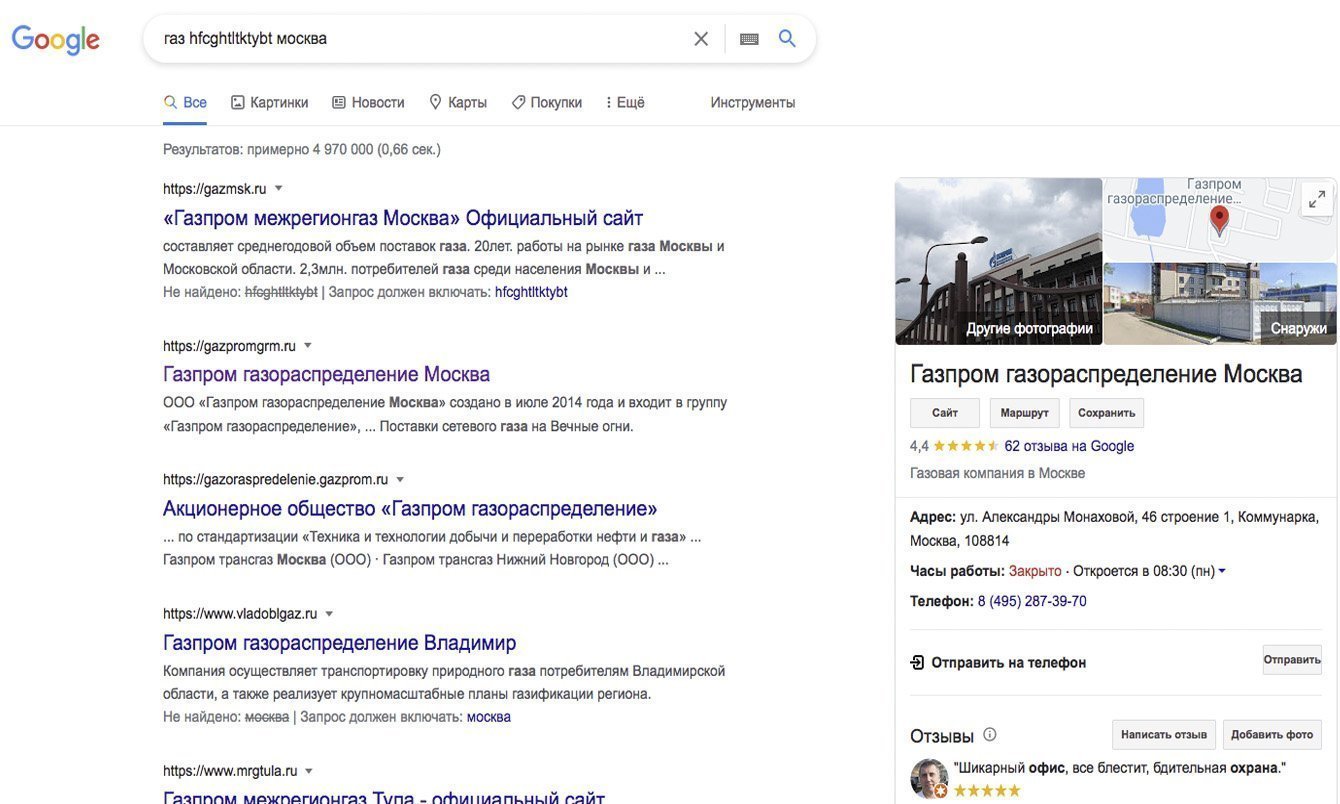Click the Отправить на телефон label
1340x804 pixels.
pyautogui.click(x=1008, y=662)
